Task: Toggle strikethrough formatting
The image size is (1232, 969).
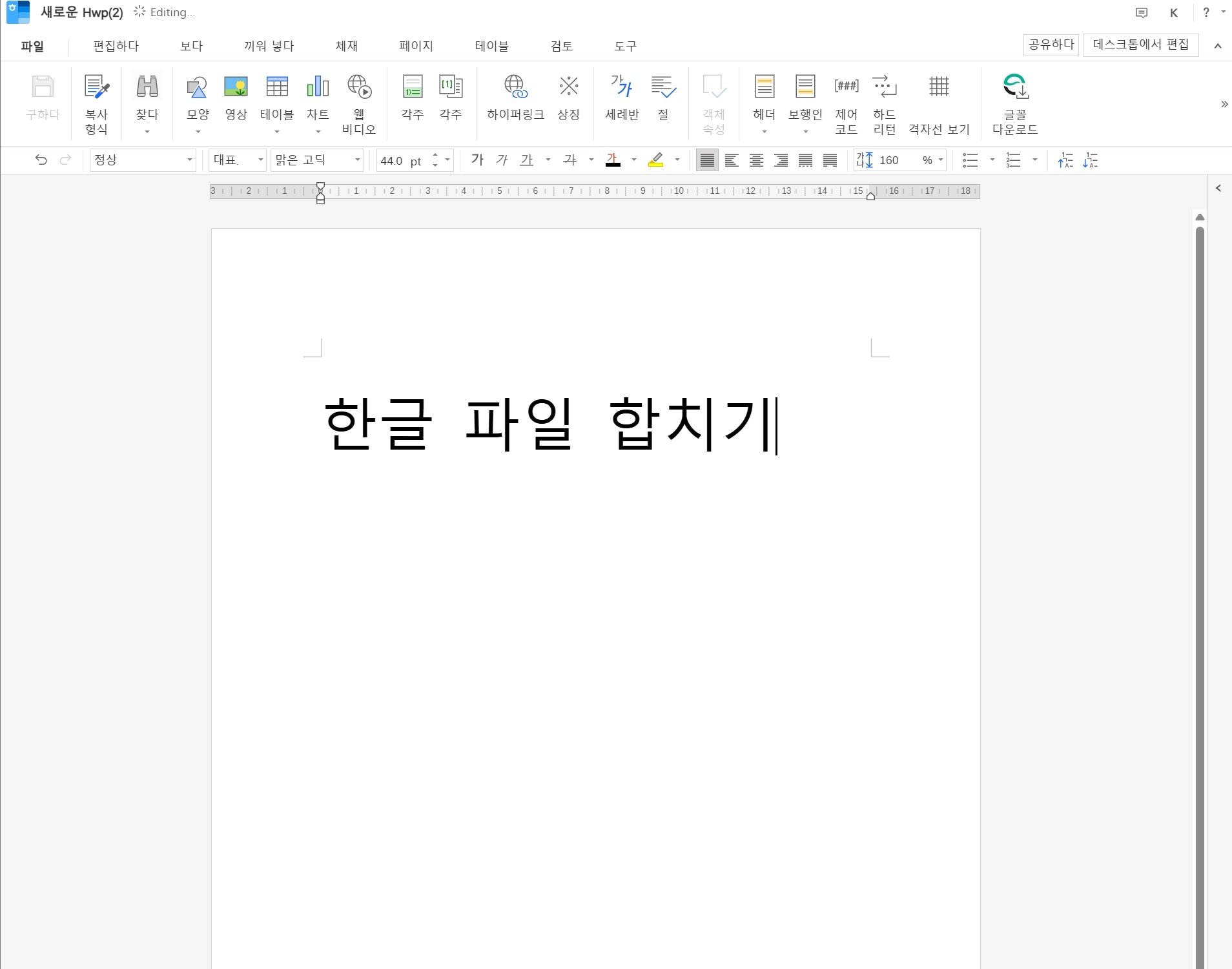Action: [x=570, y=160]
